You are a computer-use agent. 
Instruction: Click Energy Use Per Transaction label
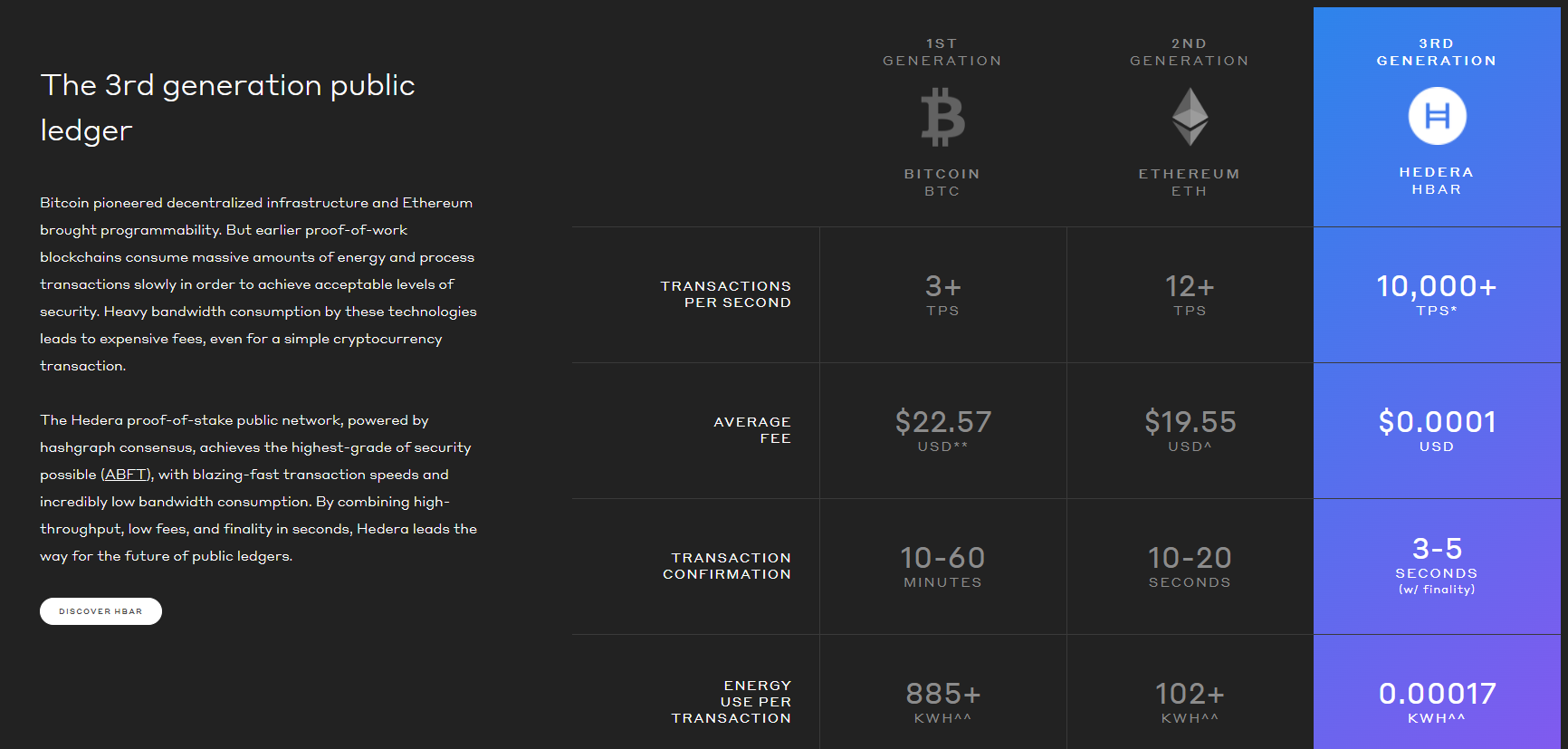point(731,702)
